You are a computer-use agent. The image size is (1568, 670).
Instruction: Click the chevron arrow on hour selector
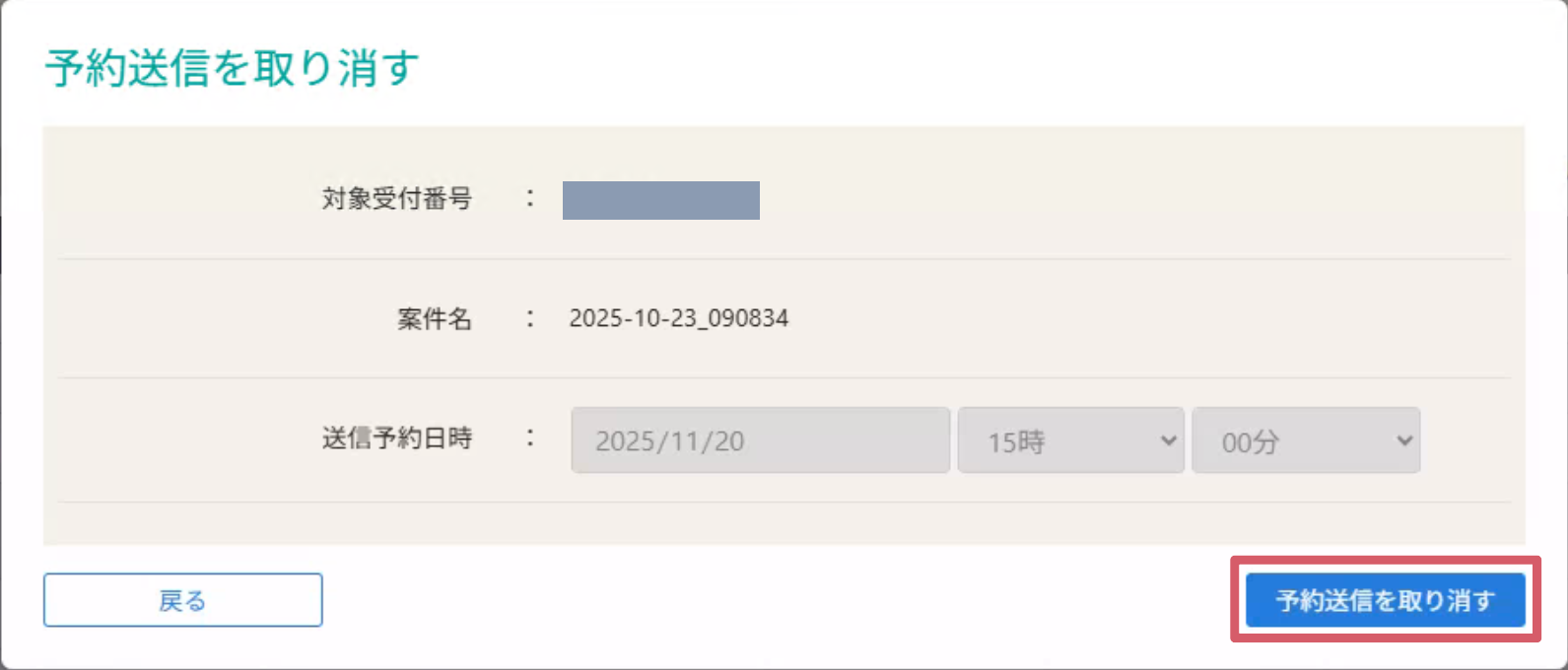[1168, 440]
